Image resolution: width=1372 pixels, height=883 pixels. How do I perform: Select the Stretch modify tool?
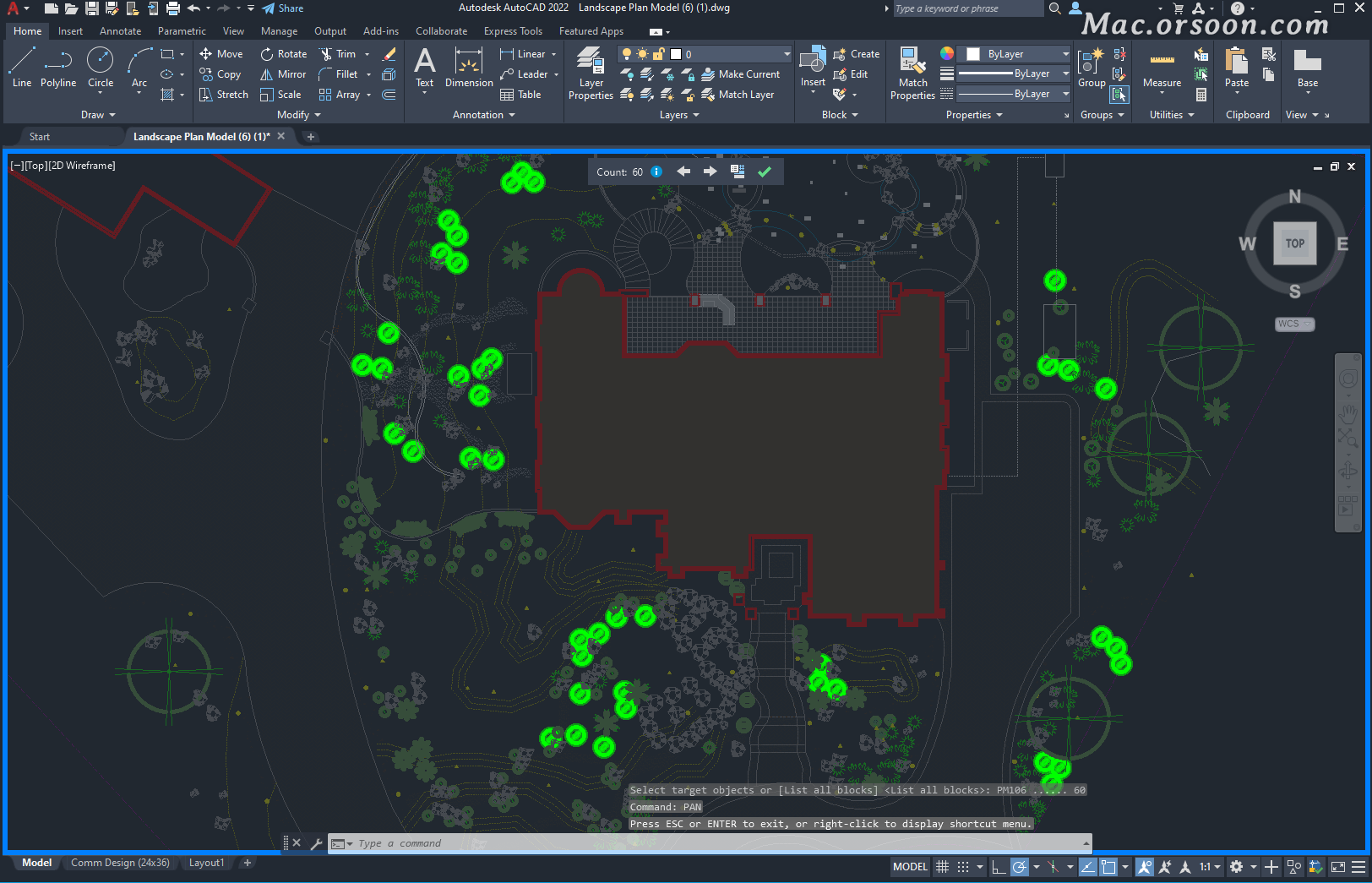[224, 95]
